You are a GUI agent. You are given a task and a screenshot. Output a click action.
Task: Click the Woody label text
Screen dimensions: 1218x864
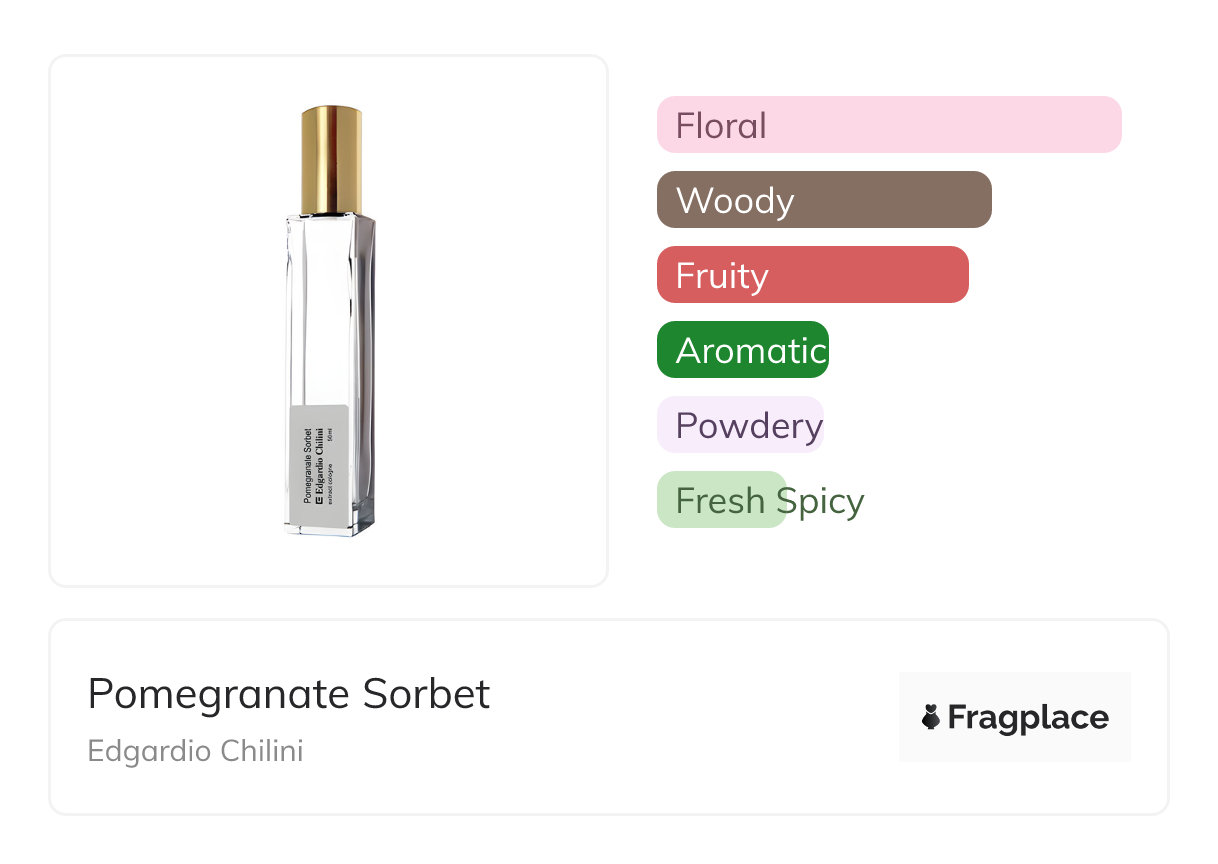735,201
